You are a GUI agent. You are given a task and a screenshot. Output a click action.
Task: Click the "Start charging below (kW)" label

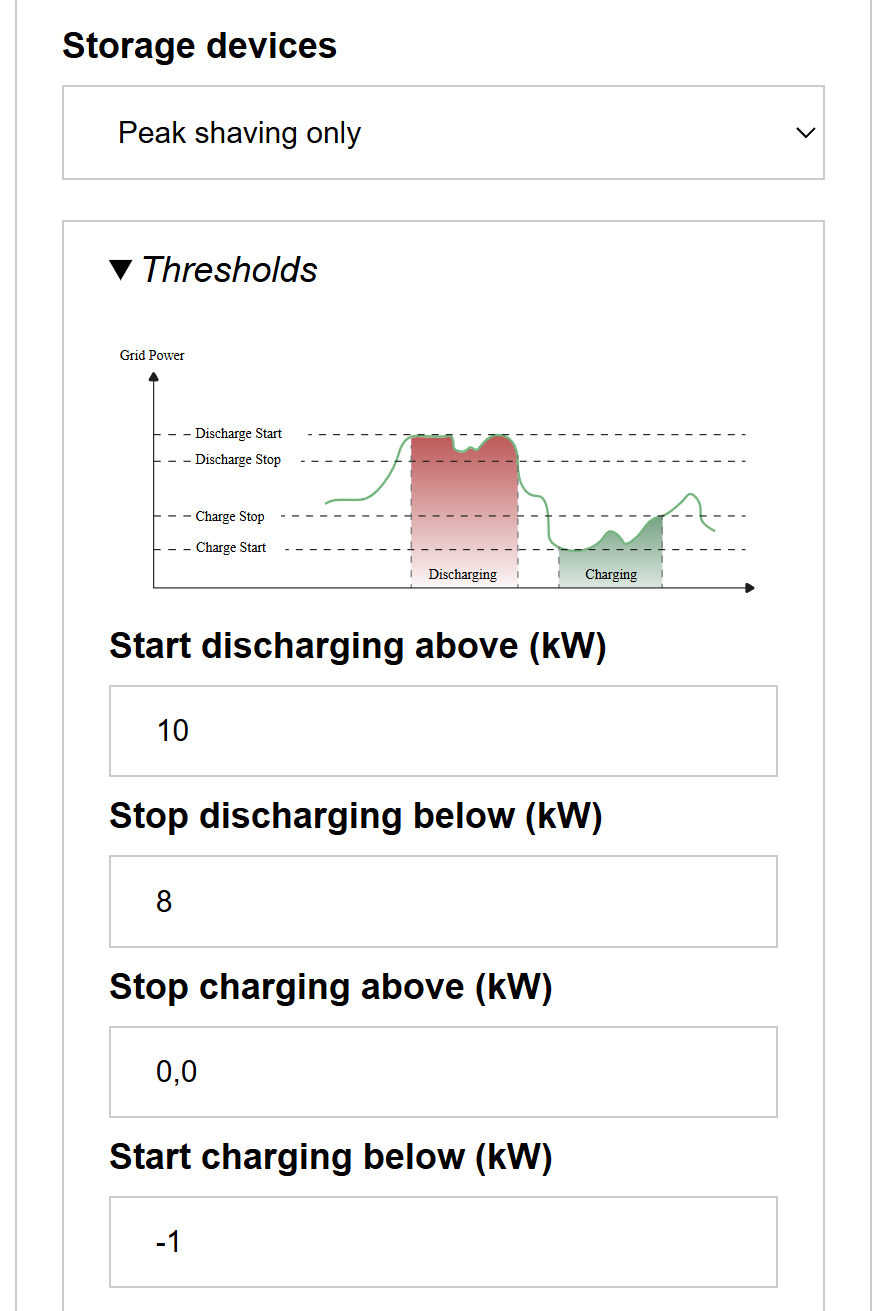(330, 1157)
